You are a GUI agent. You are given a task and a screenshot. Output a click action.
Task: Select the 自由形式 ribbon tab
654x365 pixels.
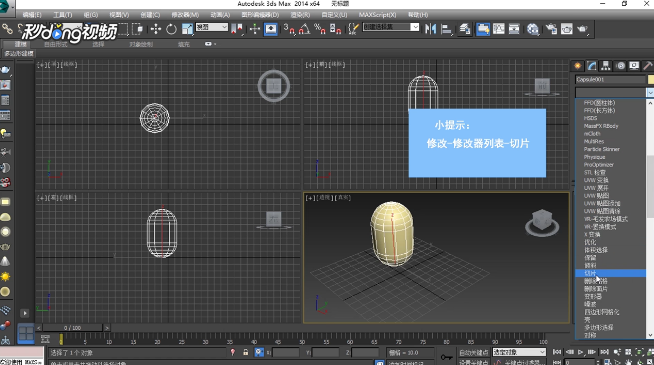point(56,44)
